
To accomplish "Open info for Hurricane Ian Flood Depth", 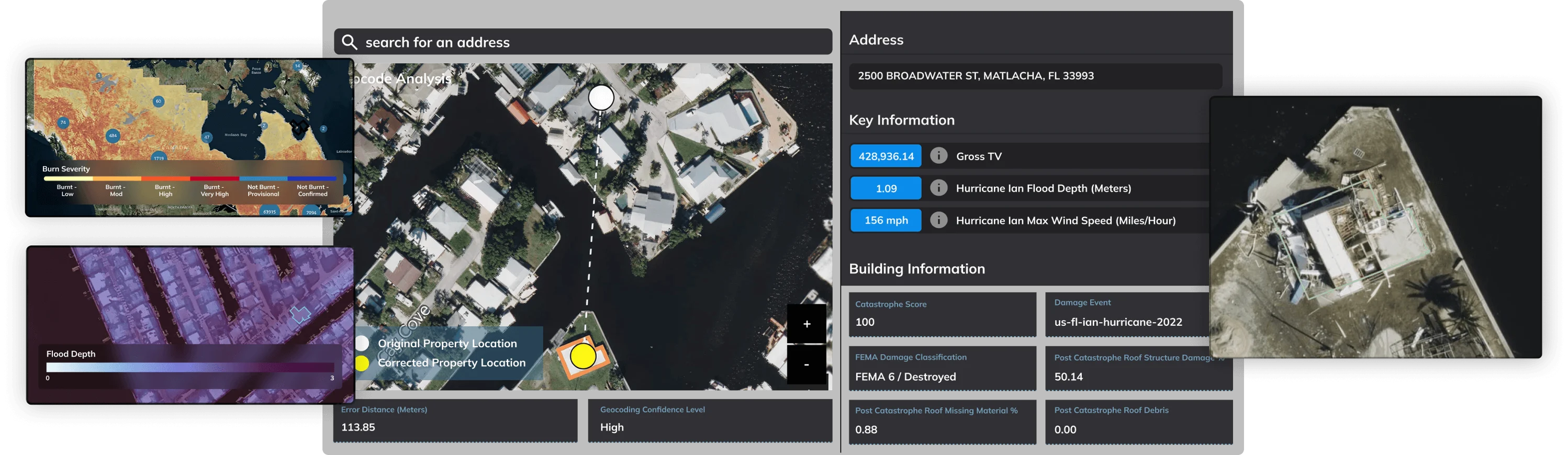I will (x=938, y=188).
